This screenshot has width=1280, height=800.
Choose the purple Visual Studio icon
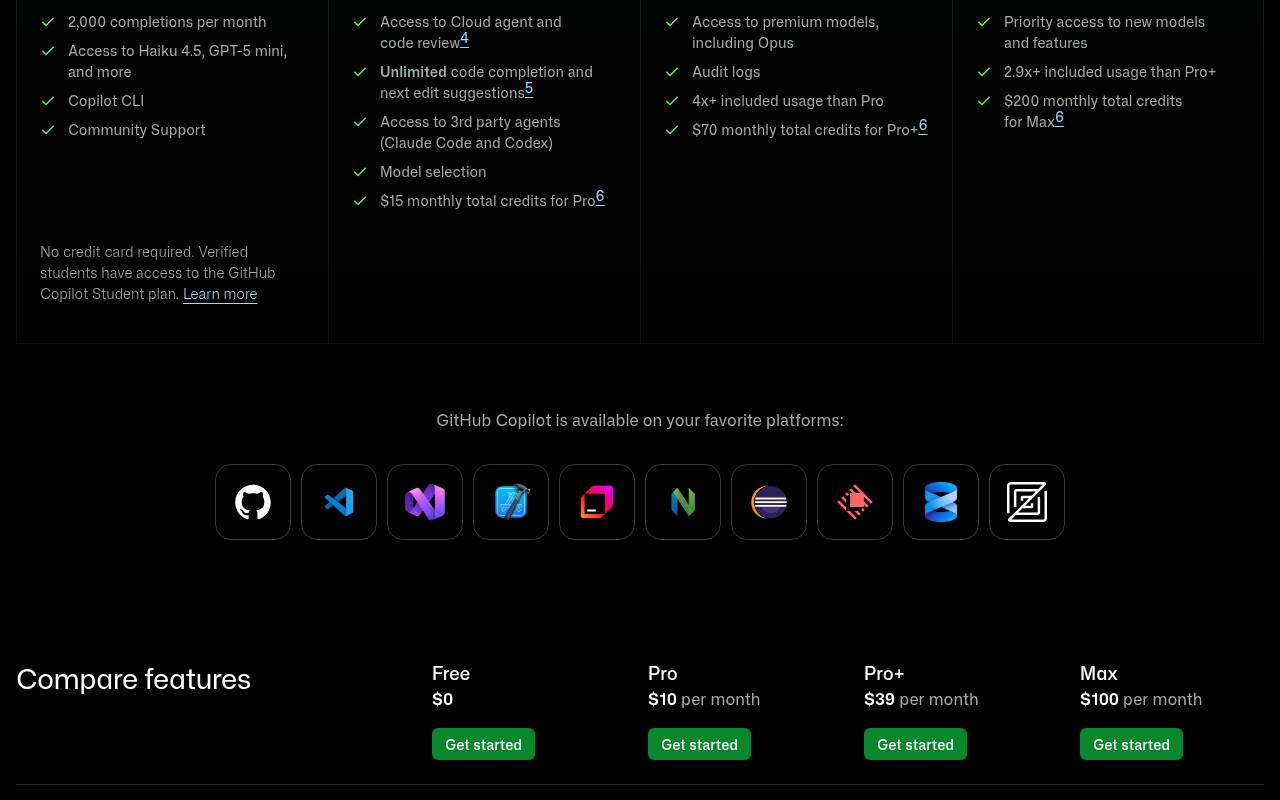(x=425, y=502)
